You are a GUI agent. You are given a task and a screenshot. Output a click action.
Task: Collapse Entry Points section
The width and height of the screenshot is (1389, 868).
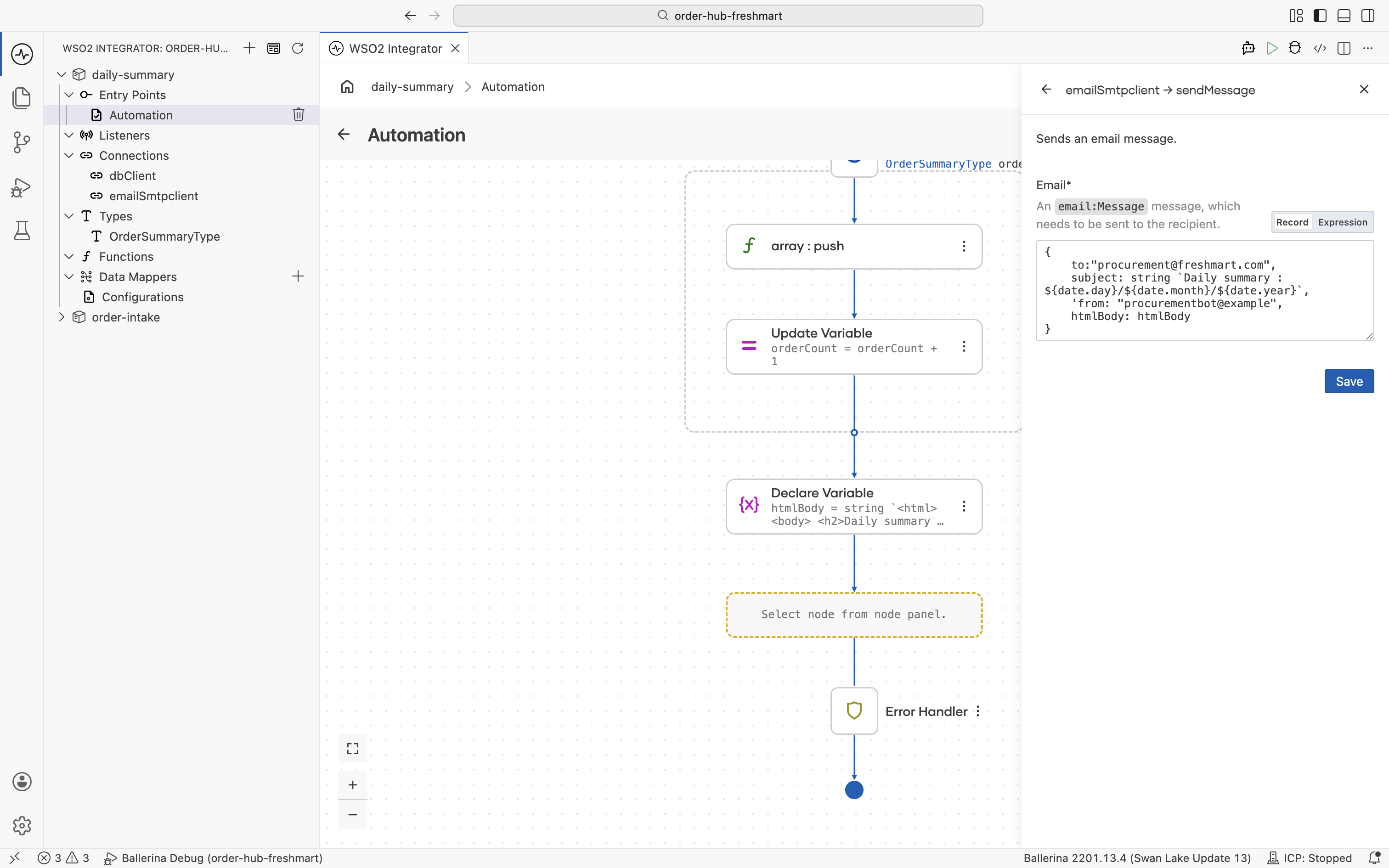[x=69, y=95]
